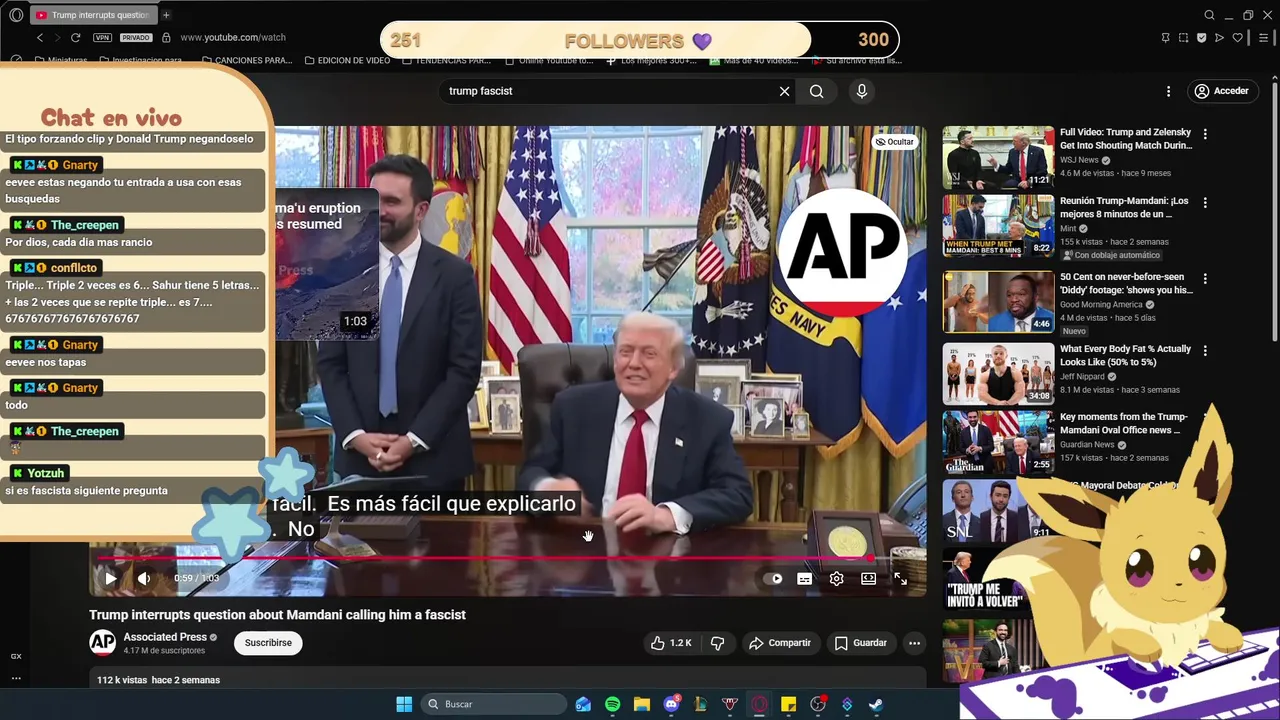Viewport: 1280px width, 720px height.
Task: Go back with the browser back arrow
Action: [40, 37]
